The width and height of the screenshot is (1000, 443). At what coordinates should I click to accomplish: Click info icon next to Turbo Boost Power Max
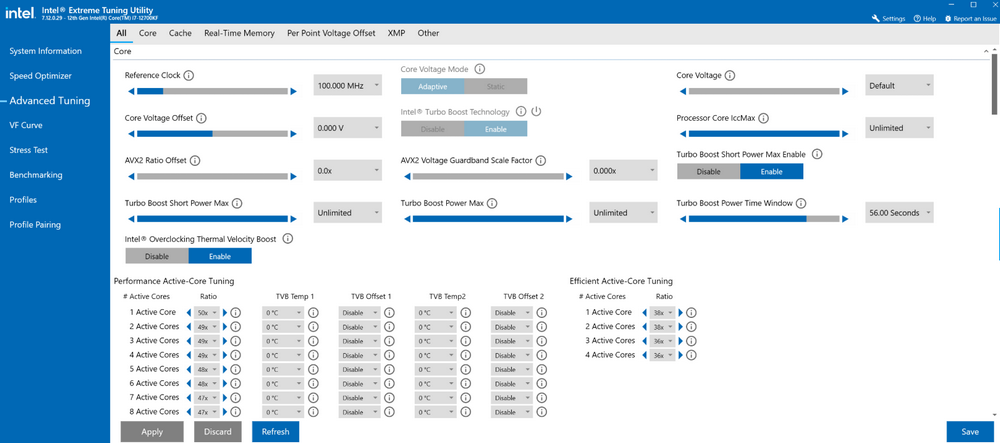coord(492,203)
